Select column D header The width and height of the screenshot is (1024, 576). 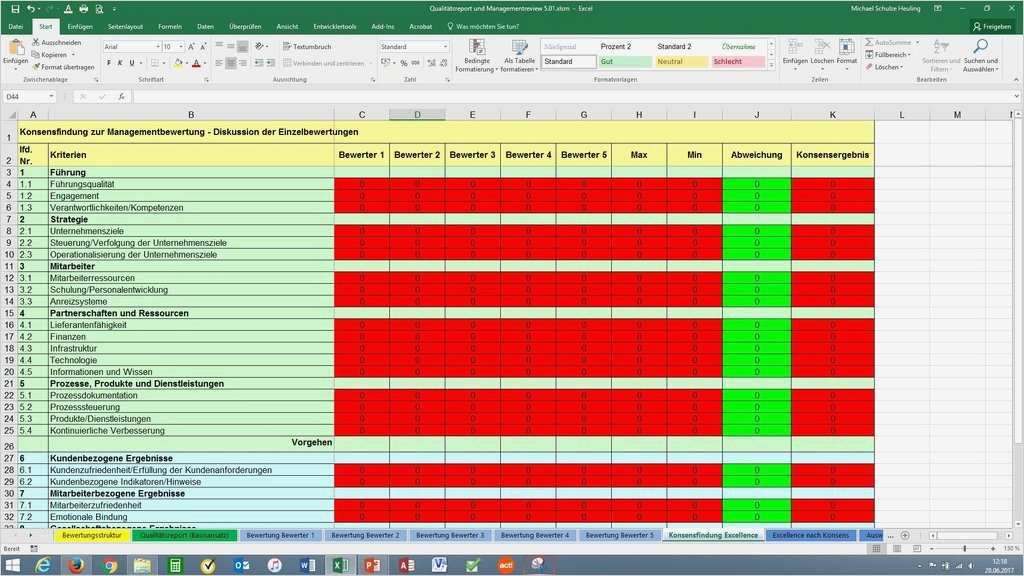417,115
